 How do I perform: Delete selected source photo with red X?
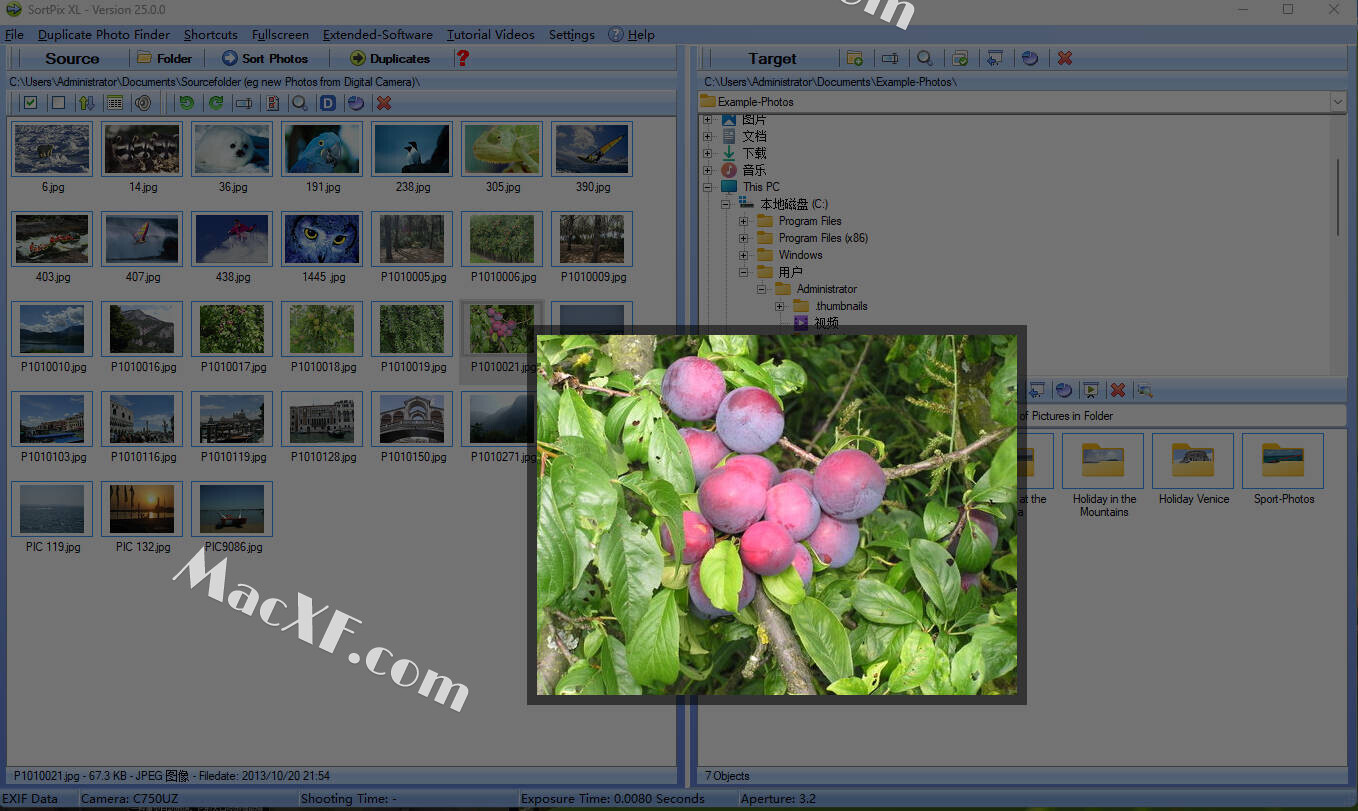pyautogui.click(x=384, y=103)
